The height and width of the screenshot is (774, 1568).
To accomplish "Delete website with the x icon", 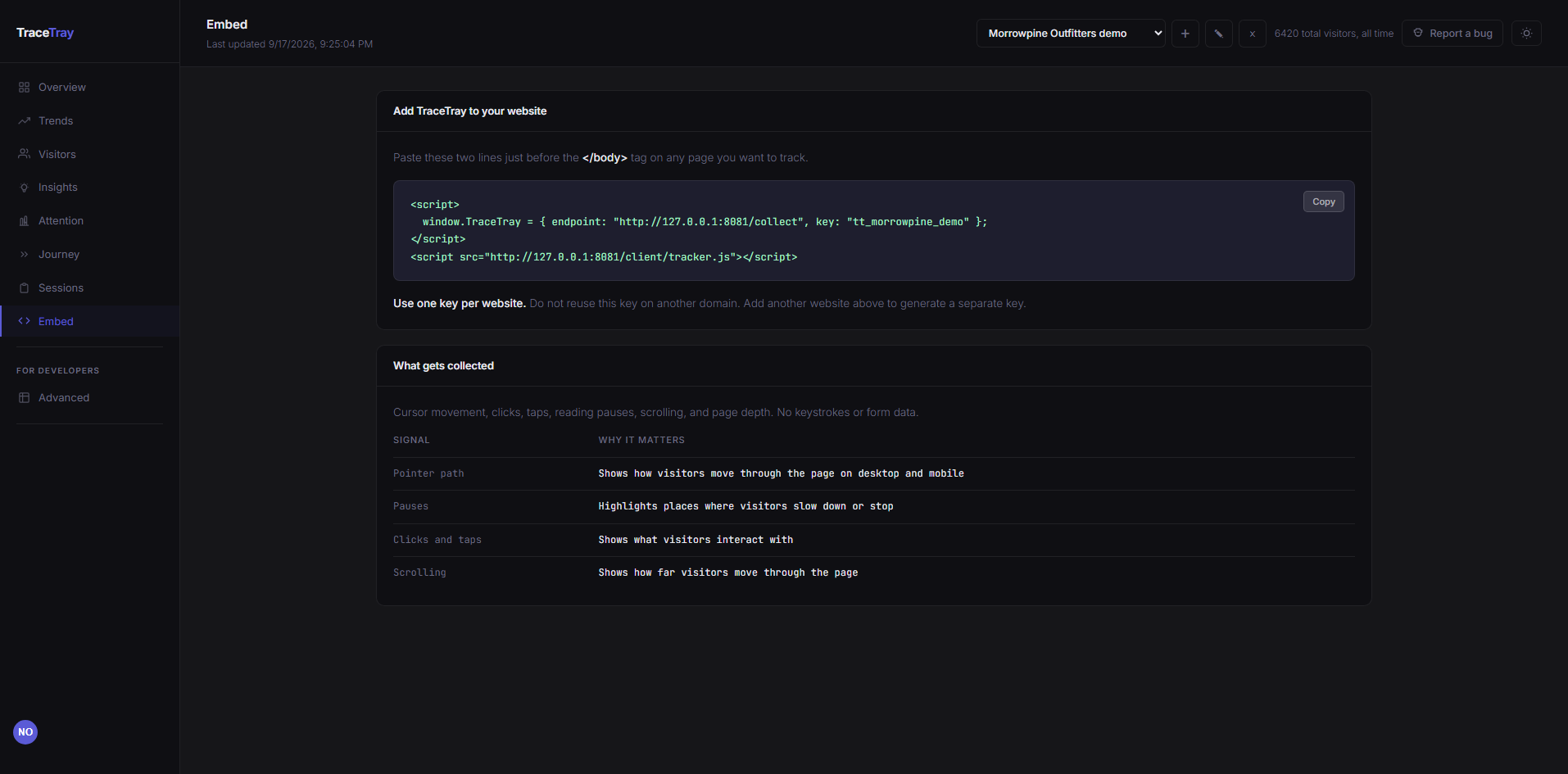I will (x=1252, y=34).
